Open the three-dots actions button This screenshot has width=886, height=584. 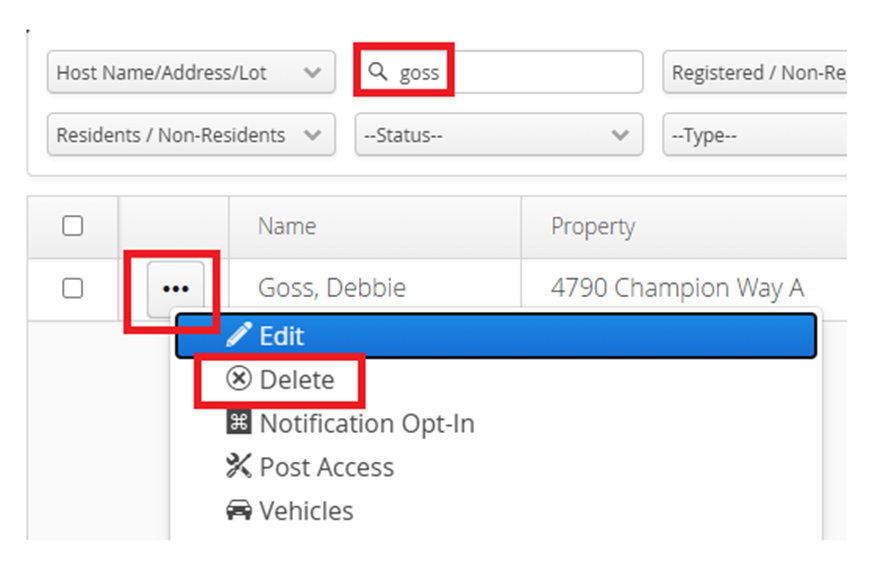point(176,289)
